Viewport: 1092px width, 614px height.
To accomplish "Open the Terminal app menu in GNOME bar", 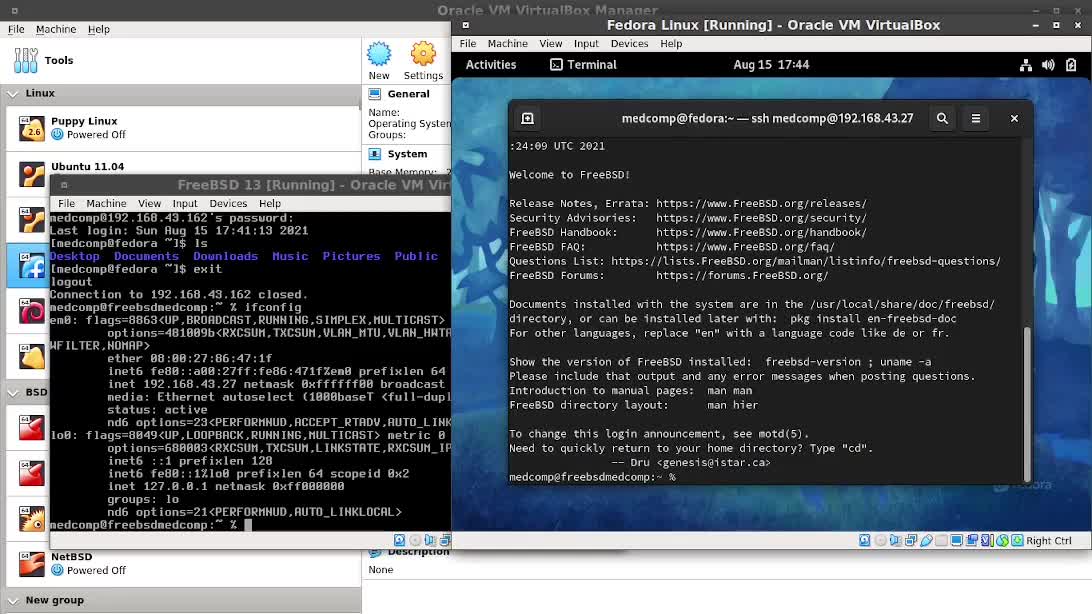I will coord(584,65).
